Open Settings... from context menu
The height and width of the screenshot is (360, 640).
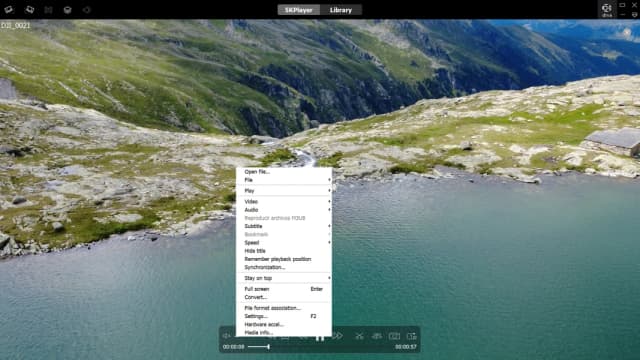(284, 316)
